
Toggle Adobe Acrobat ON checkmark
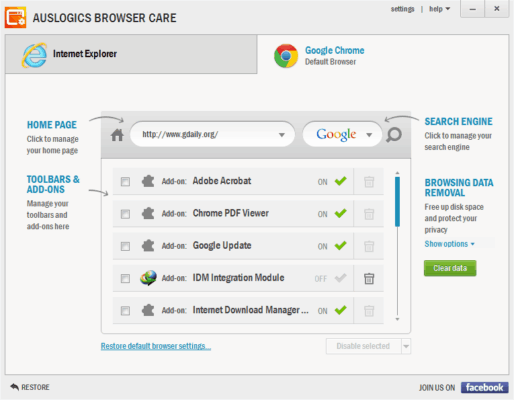(341, 181)
